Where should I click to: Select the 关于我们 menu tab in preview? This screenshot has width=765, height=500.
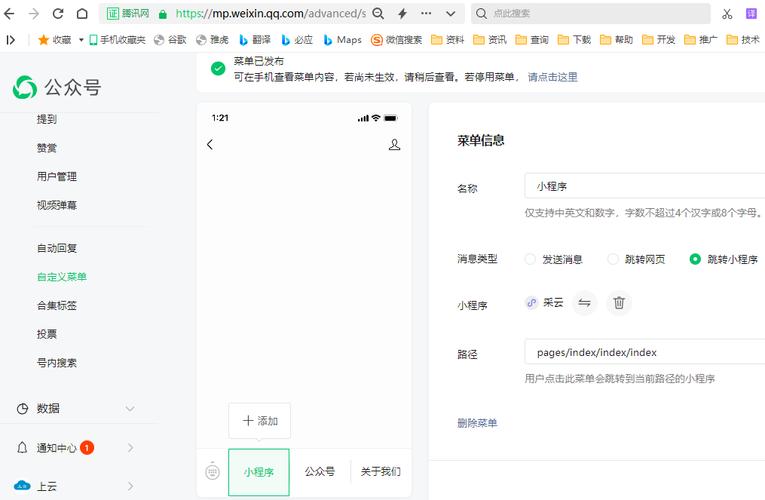381,472
